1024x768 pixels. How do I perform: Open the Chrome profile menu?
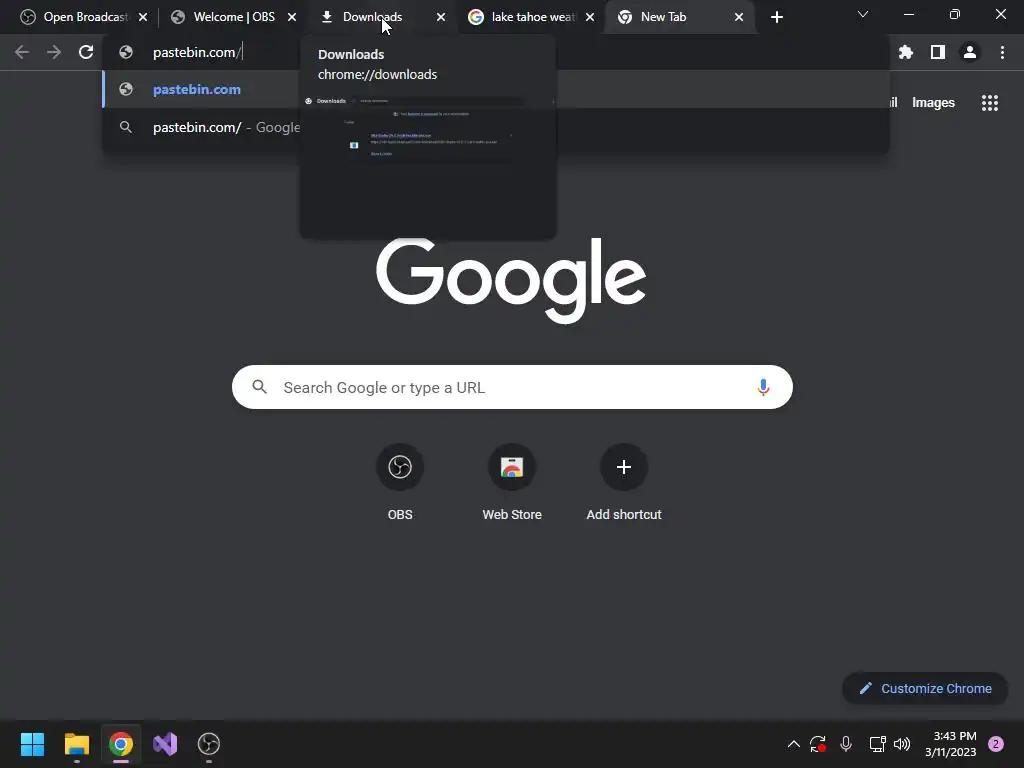(970, 52)
